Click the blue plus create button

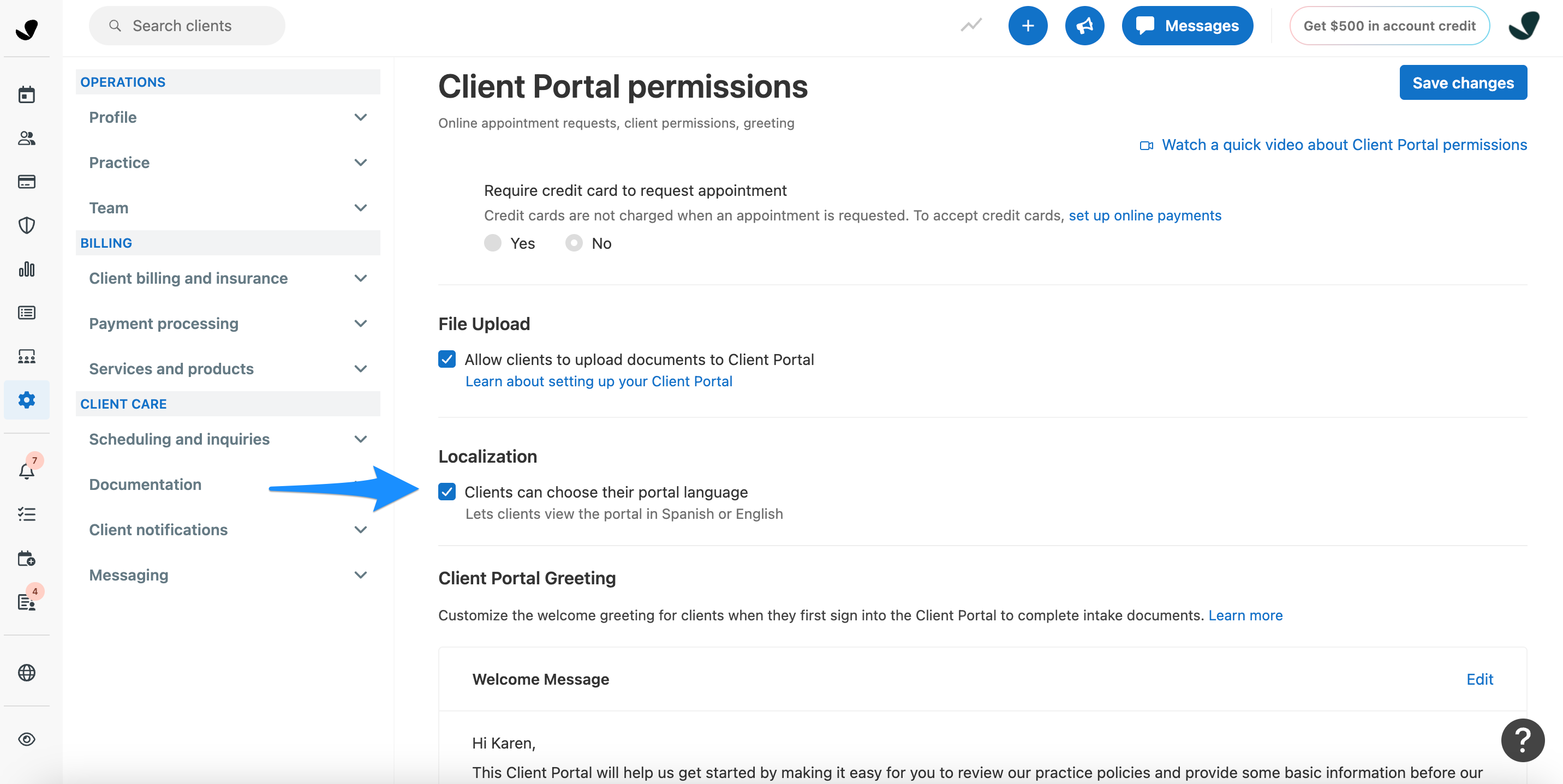(1027, 26)
